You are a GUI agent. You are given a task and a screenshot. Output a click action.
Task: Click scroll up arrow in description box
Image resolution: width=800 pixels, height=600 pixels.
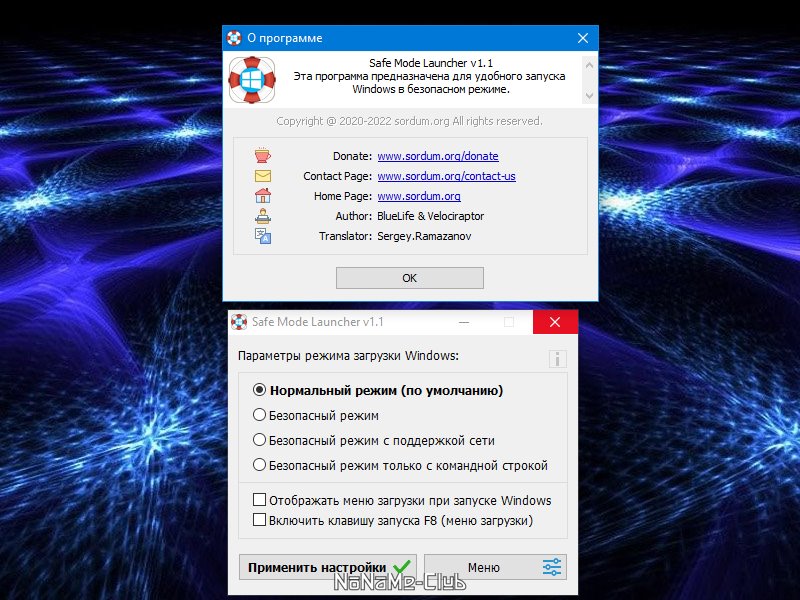589,65
